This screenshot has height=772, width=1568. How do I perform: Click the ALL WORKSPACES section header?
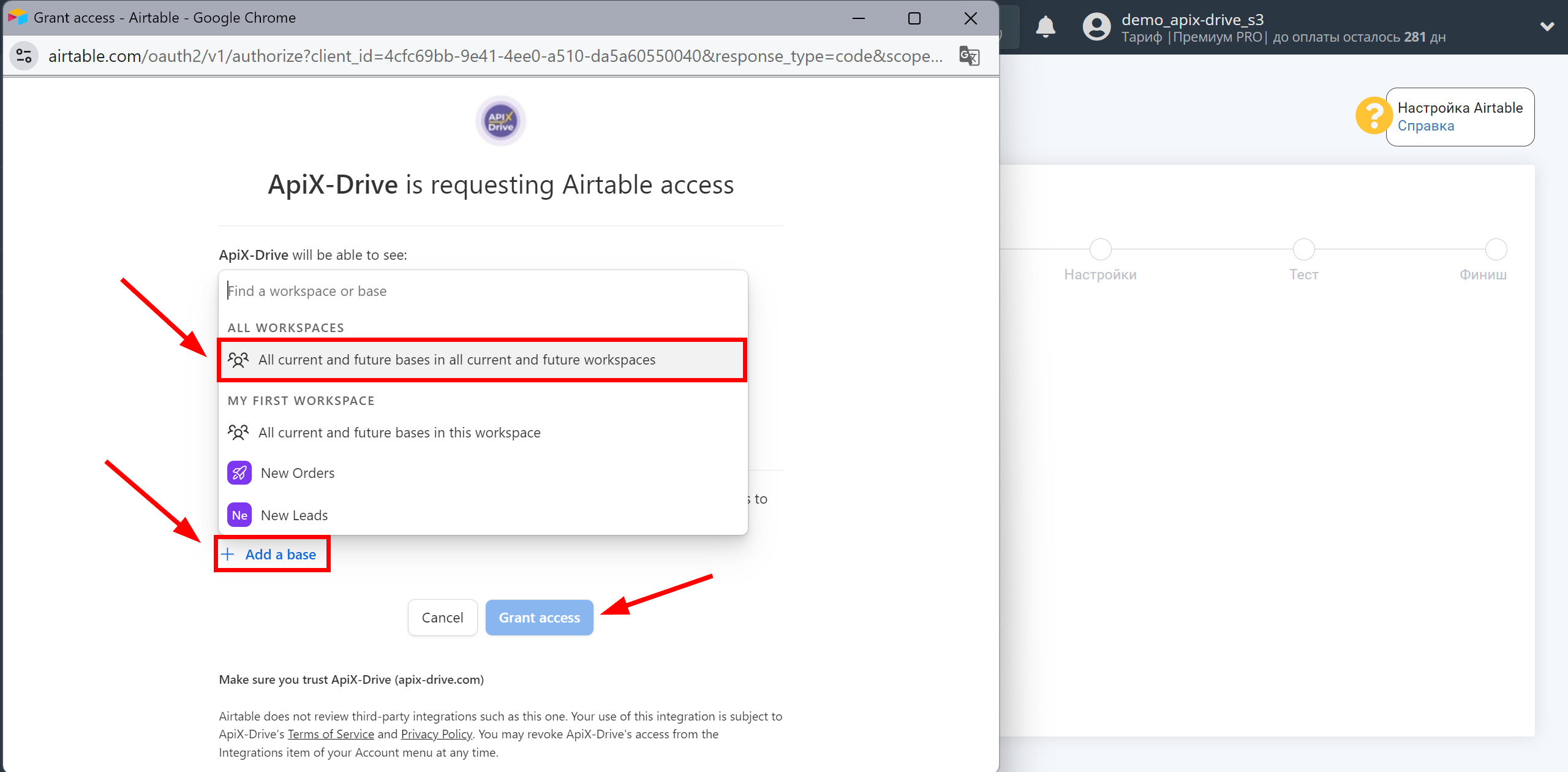click(x=286, y=328)
